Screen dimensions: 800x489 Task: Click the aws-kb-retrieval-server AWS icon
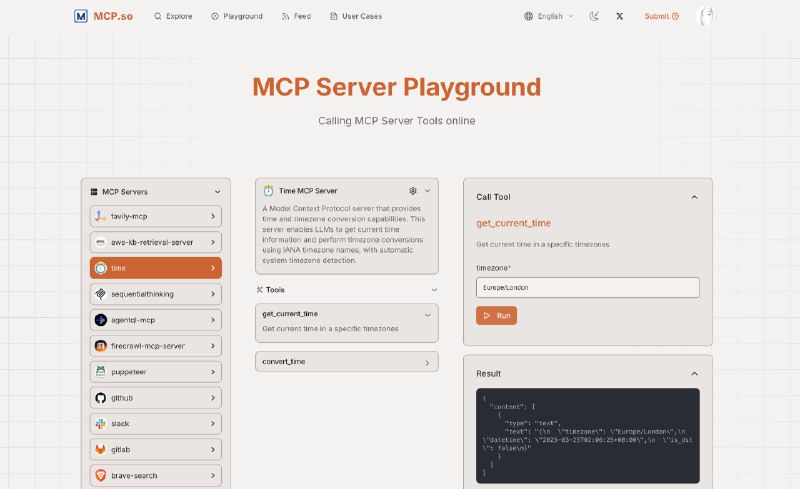tap(101, 242)
